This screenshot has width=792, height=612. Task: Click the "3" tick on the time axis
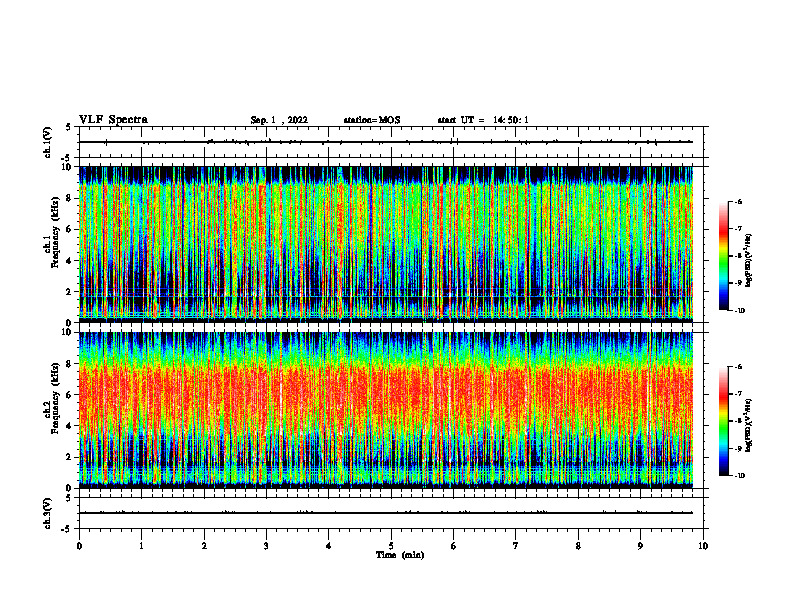click(266, 546)
